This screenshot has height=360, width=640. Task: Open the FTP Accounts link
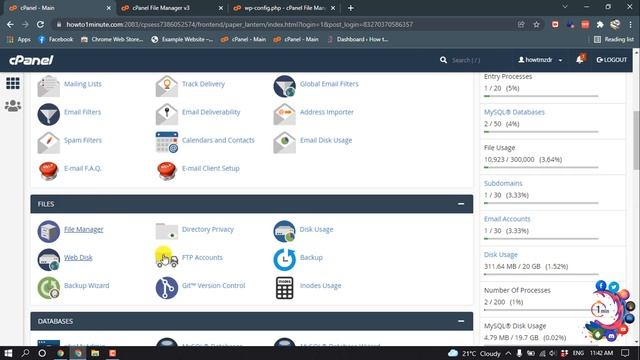[202, 258]
